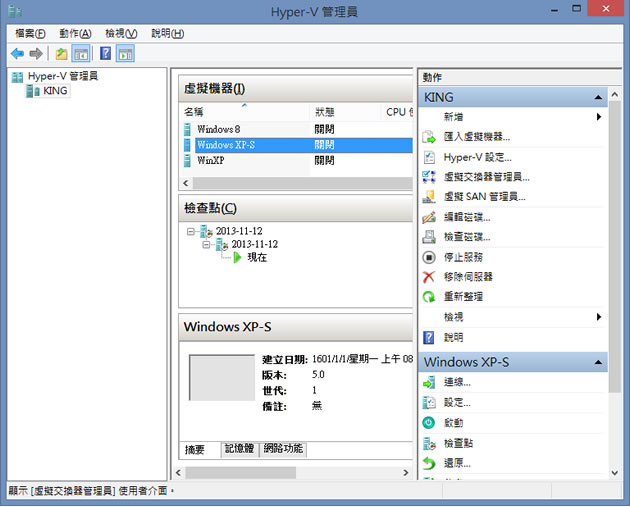630x507 pixels.
Task: Expand the 檢視 submenu arrow in actions
Action: 599,317
